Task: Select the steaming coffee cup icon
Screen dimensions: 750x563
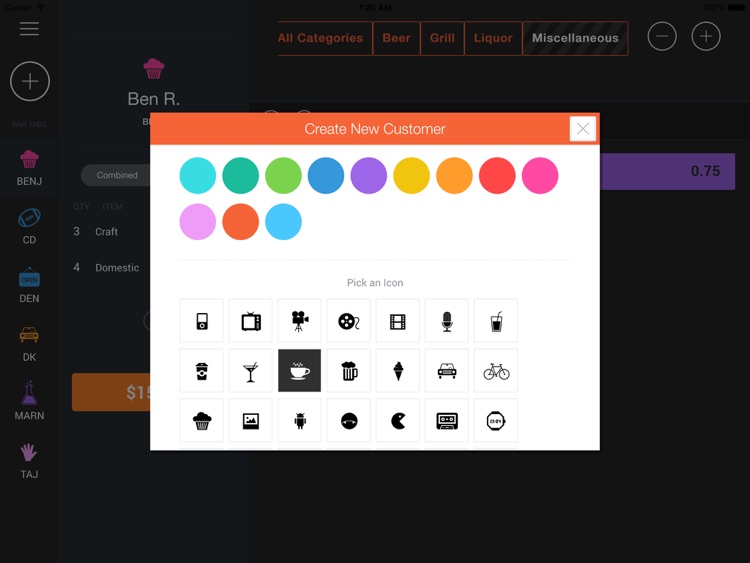Action: (299, 371)
